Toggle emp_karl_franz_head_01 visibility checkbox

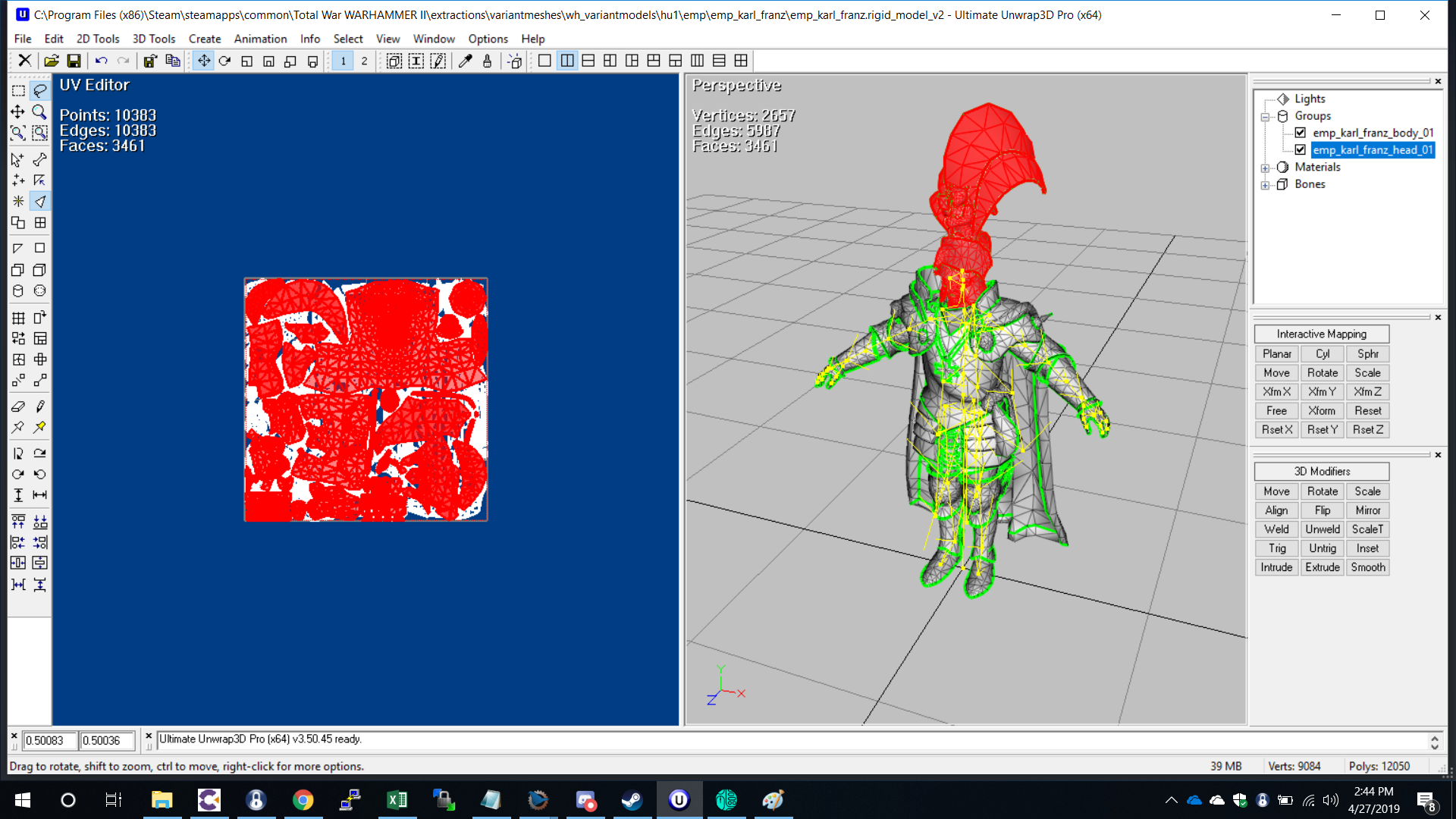(x=1301, y=149)
